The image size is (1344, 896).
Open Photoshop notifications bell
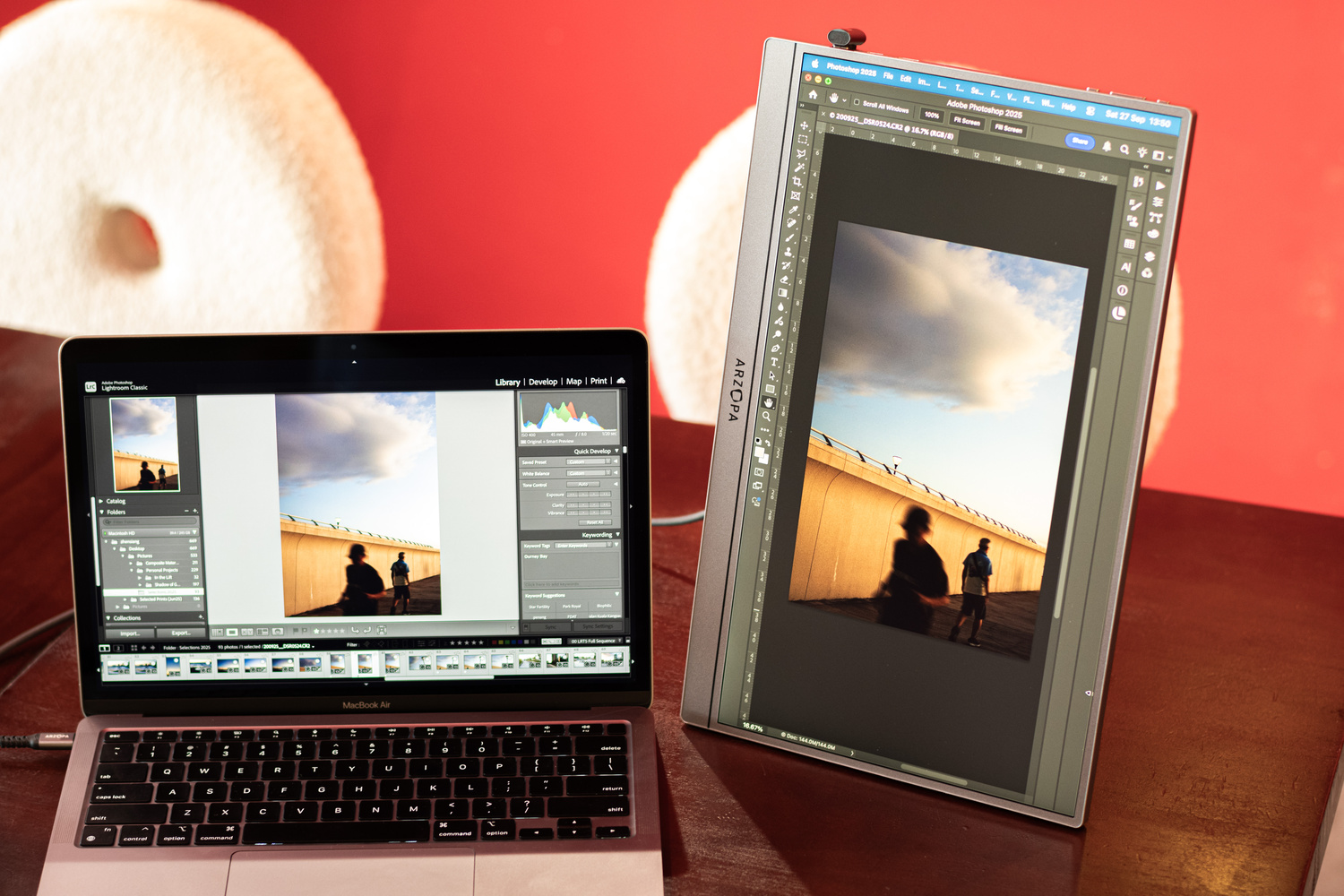1107,146
